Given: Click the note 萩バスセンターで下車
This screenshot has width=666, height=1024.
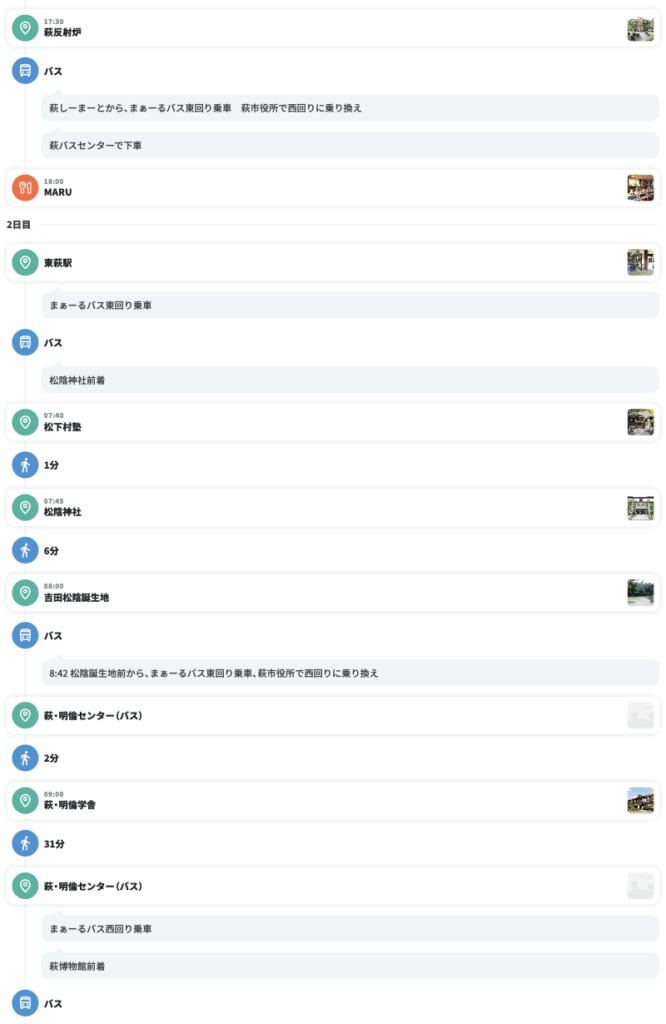Looking at the screenshot, I should (350, 145).
